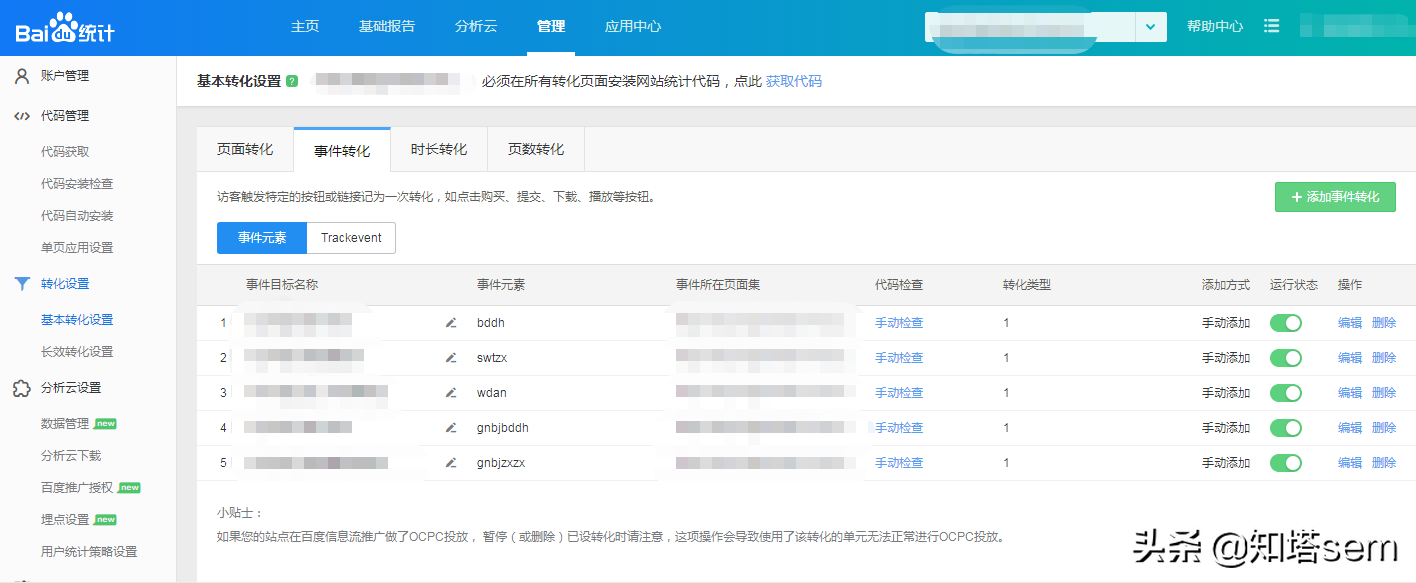
Task: Toggle running status for bddh row
Action: click(1286, 323)
